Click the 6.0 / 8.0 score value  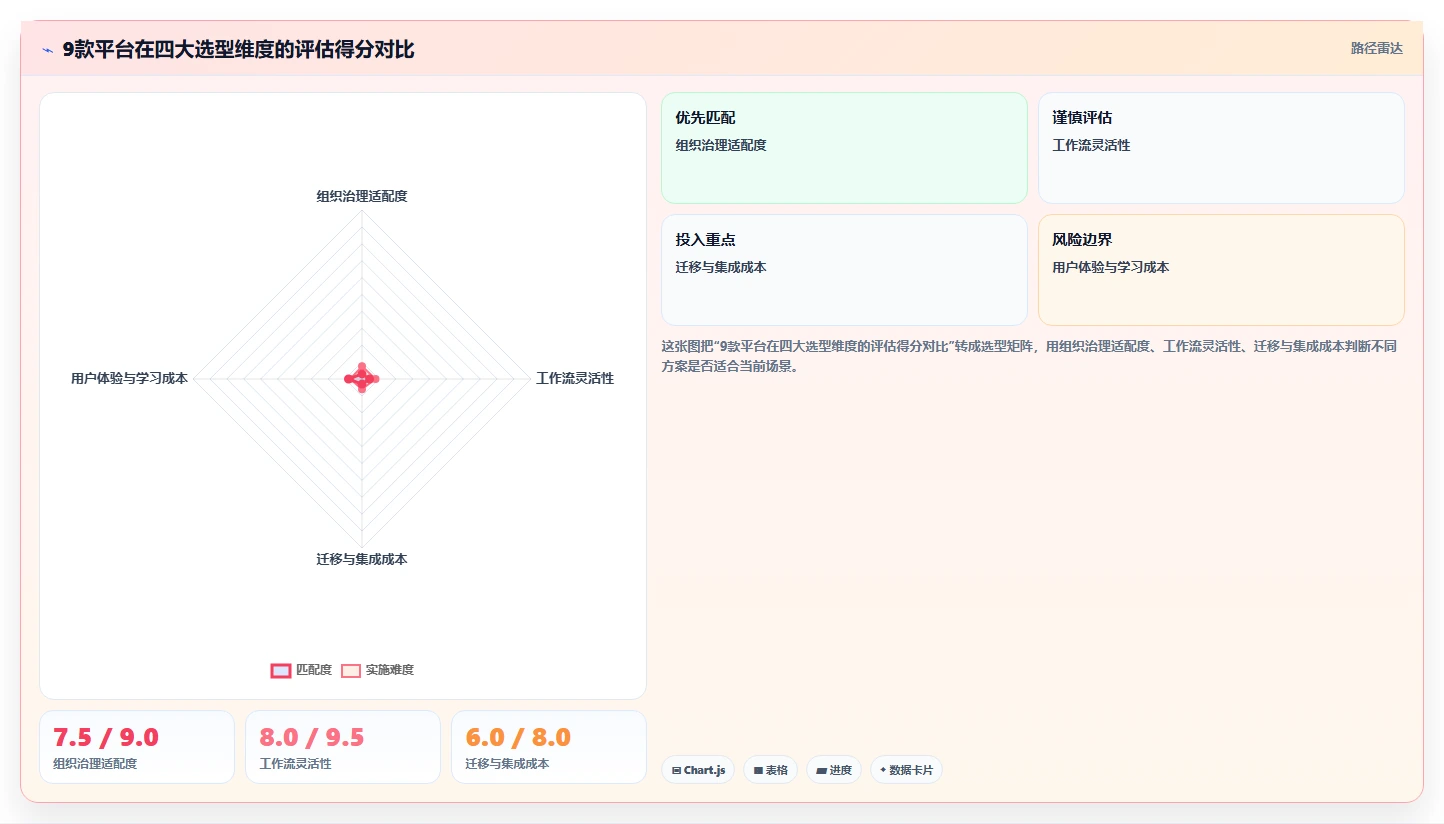tap(518, 738)
